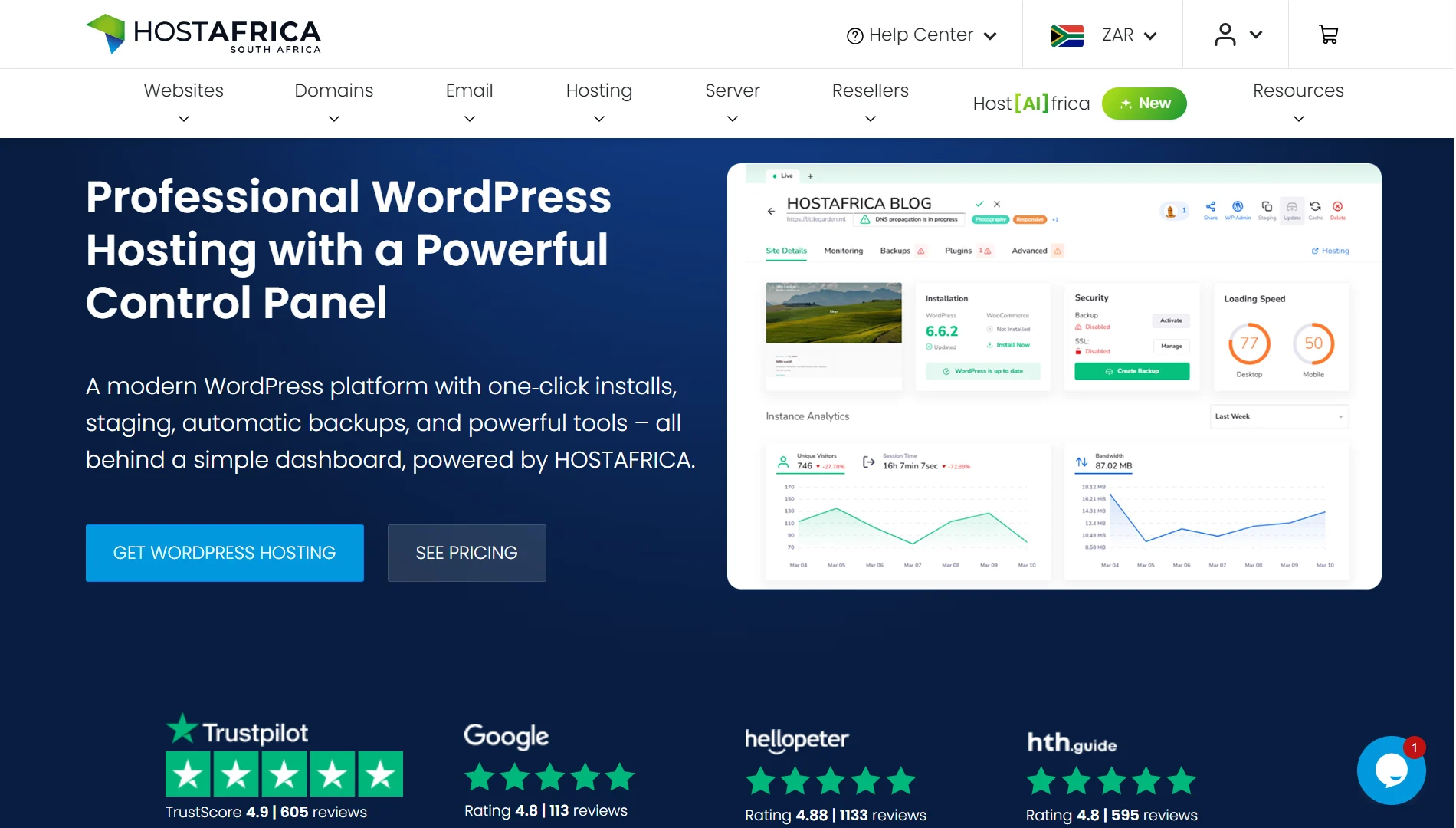
Task: Click the hth.guide logo
Action: (x=1071, y=743)
